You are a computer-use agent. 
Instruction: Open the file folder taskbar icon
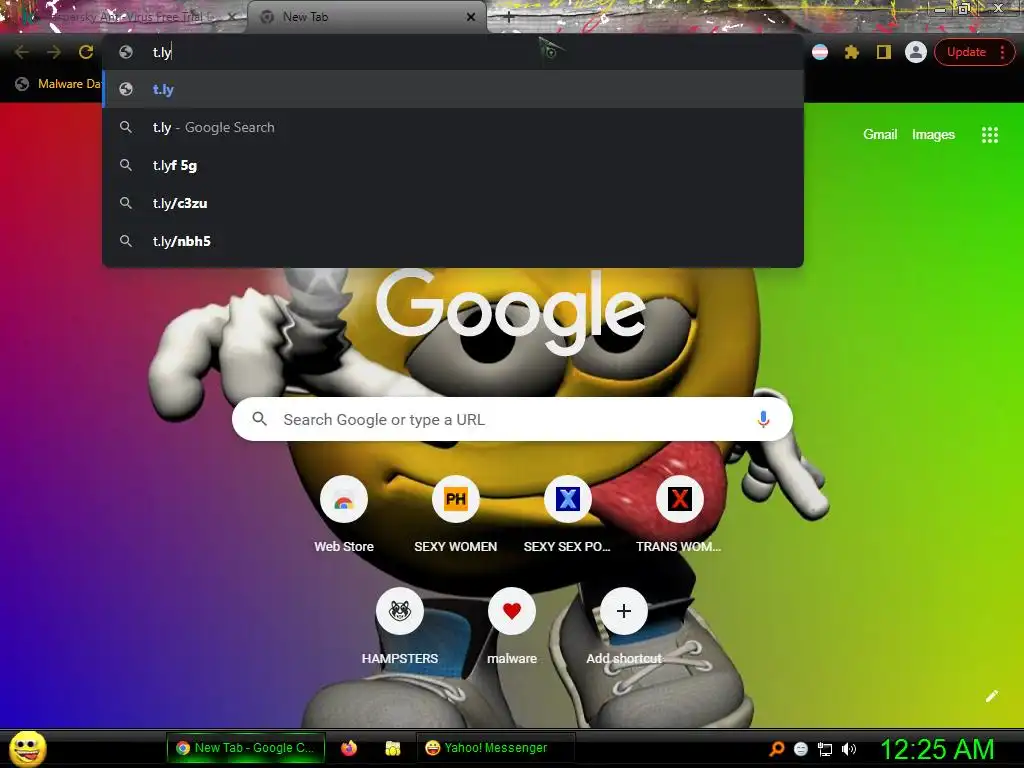(392, 748)
